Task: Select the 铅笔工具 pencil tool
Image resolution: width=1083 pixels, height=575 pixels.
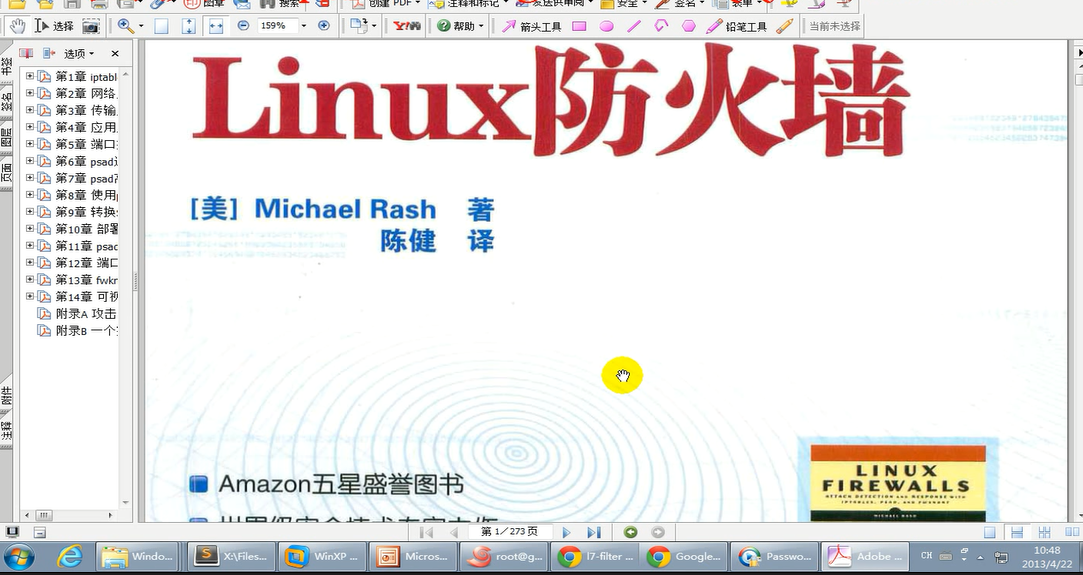Action: tap(736, 26)
